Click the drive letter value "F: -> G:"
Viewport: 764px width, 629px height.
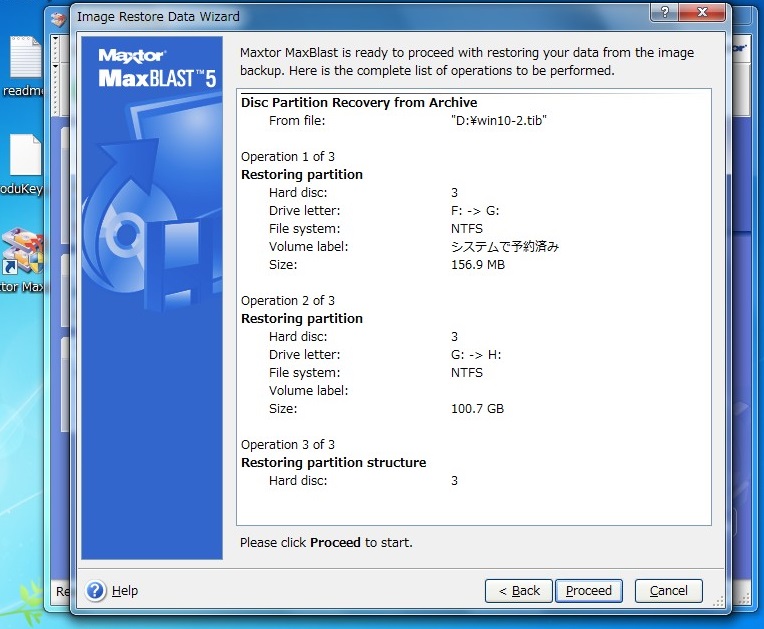point(475,210)
